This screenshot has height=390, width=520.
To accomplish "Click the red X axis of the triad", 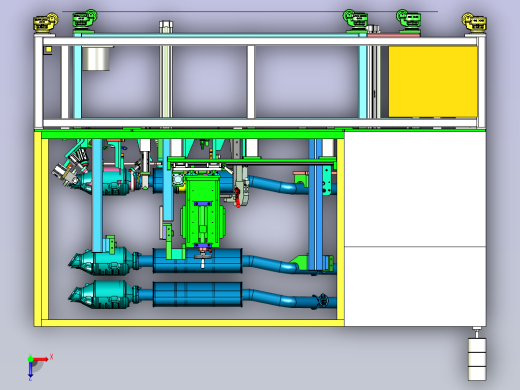I will click(41, 359).
